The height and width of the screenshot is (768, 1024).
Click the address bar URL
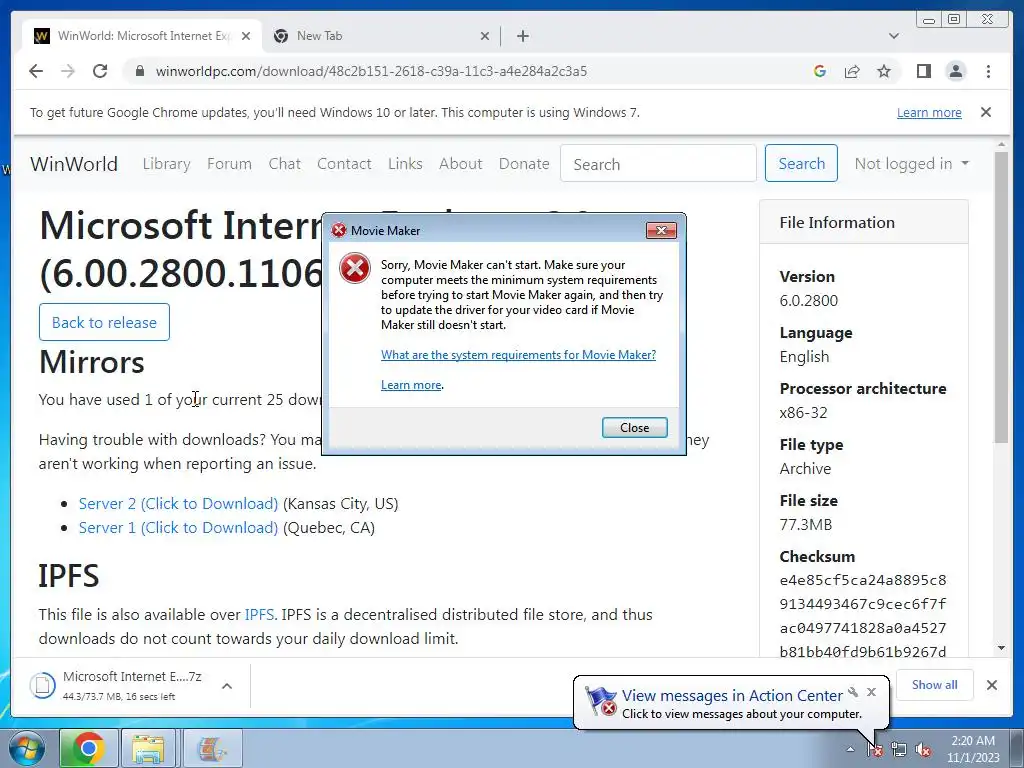[x=371, y=71]
